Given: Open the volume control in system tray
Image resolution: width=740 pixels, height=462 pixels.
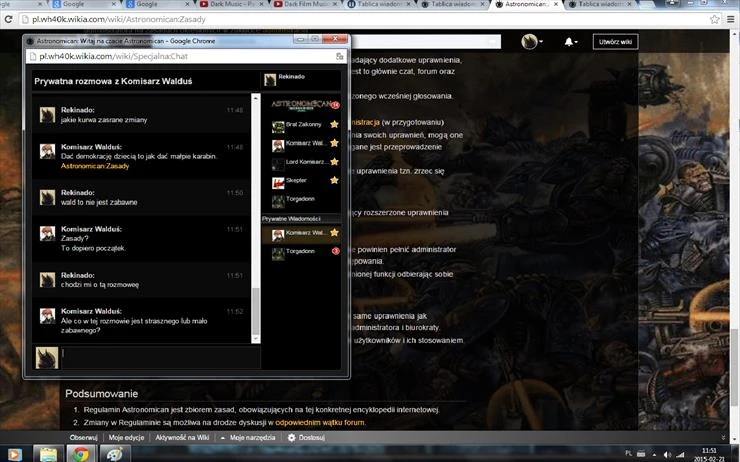Looking at the screenshot, I should tap(667, 454).
